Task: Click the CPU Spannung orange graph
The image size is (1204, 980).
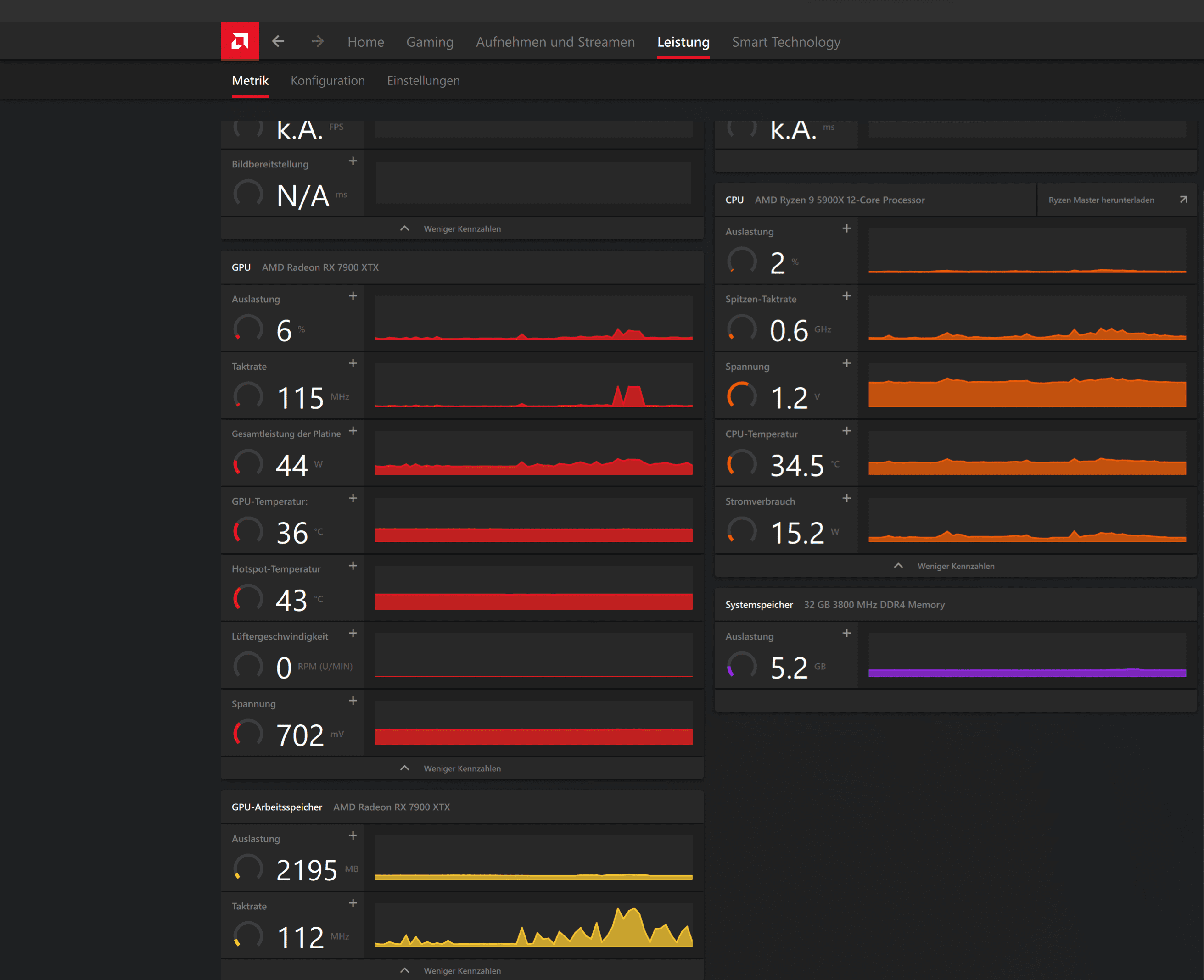Action: point(1027,385)
